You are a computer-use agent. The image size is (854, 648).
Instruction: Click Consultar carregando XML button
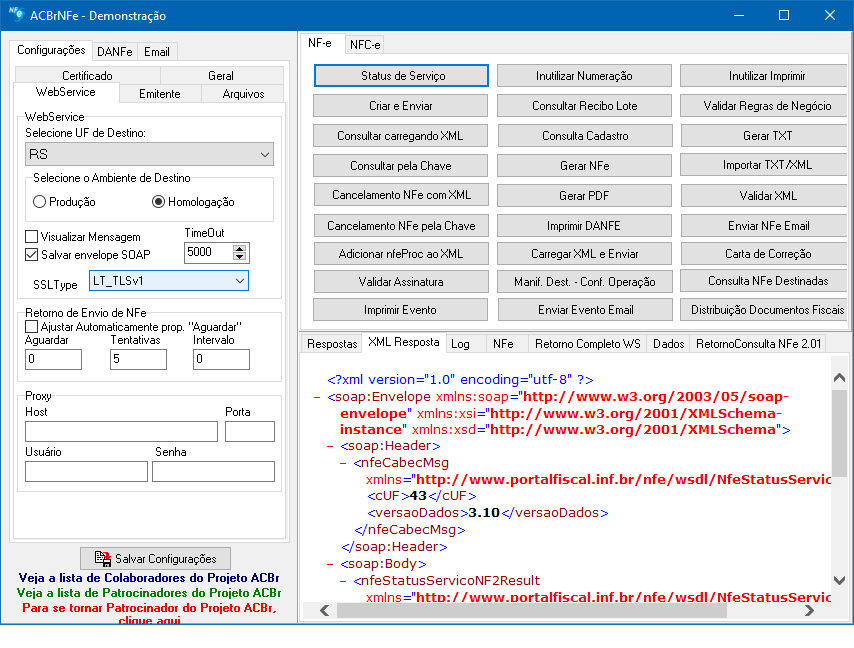(x=400, y=136)
